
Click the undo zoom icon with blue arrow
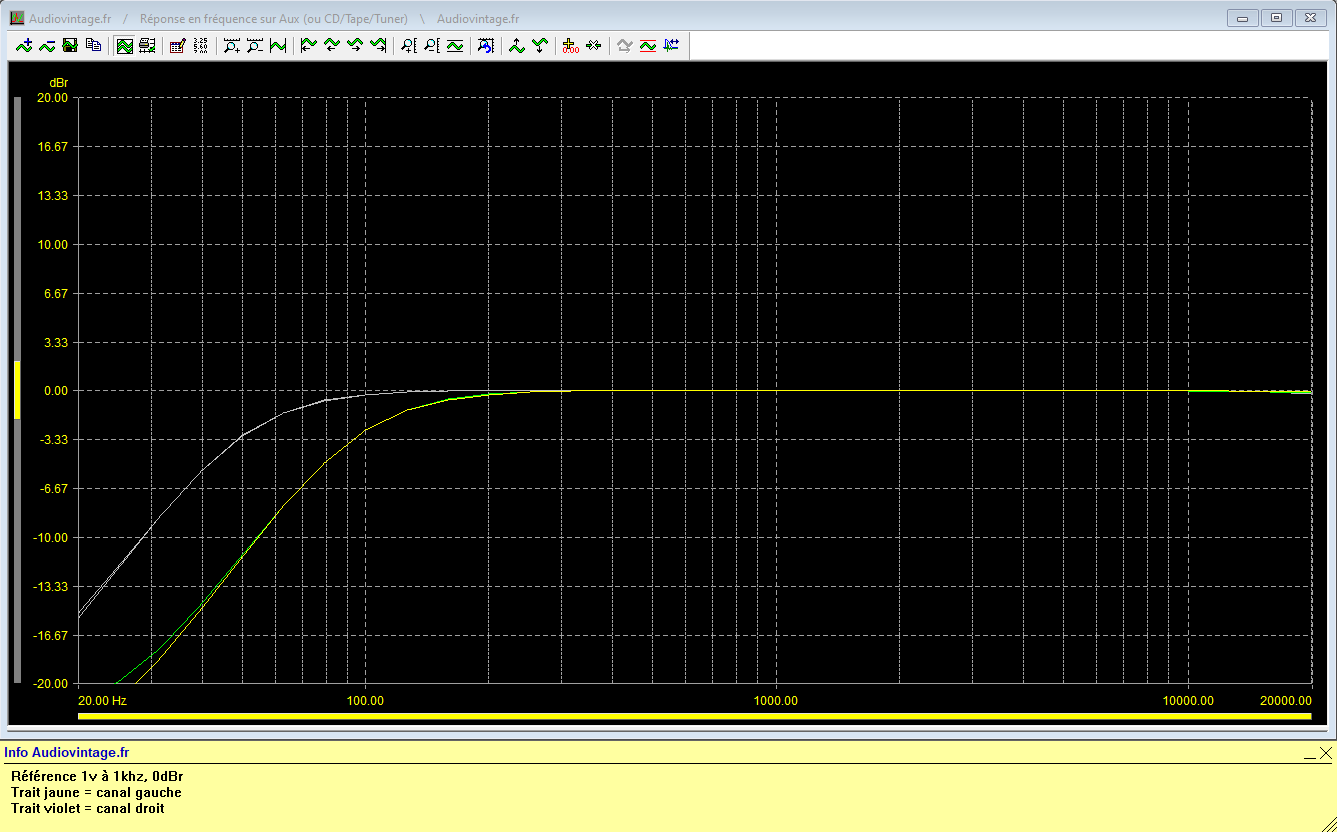485,45
